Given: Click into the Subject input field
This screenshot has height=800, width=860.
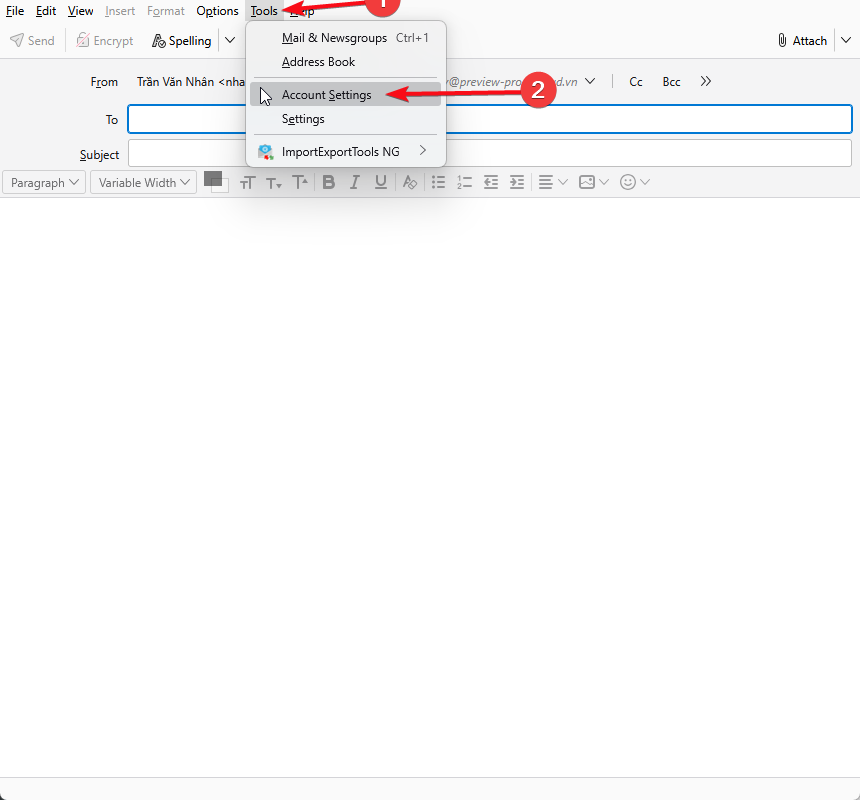Looking at the screenshot, I should 489,154.
